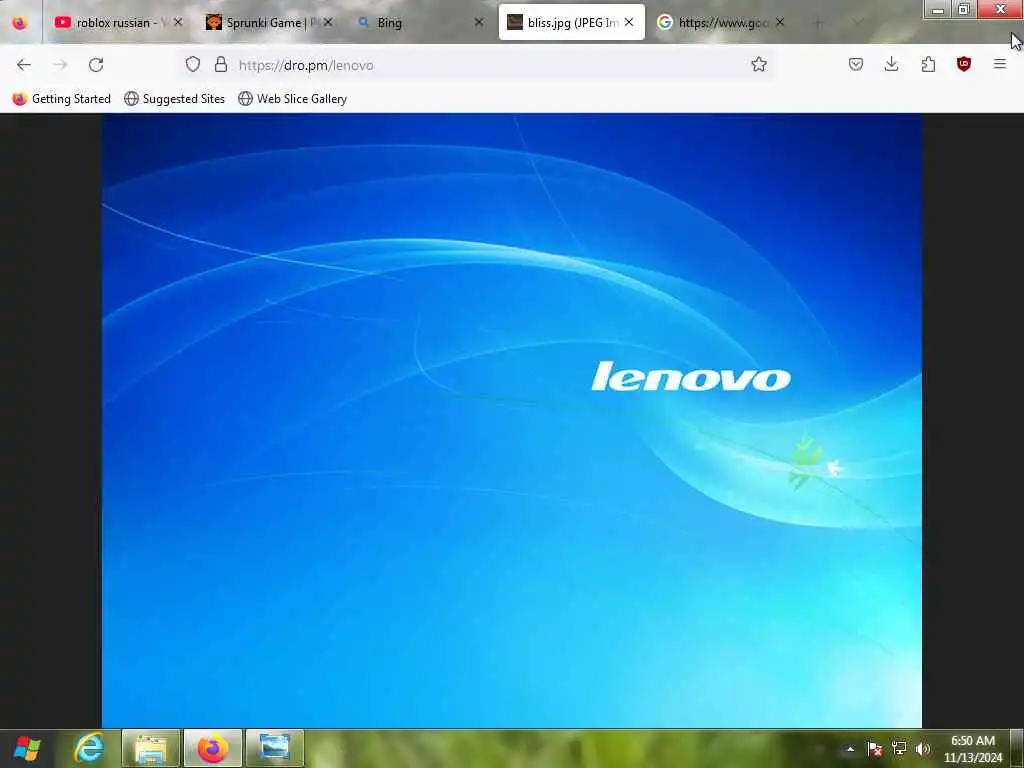Screen dimensions: 1024x768
Task: Close the Sprunki Game tab
Action: [328, 22]
